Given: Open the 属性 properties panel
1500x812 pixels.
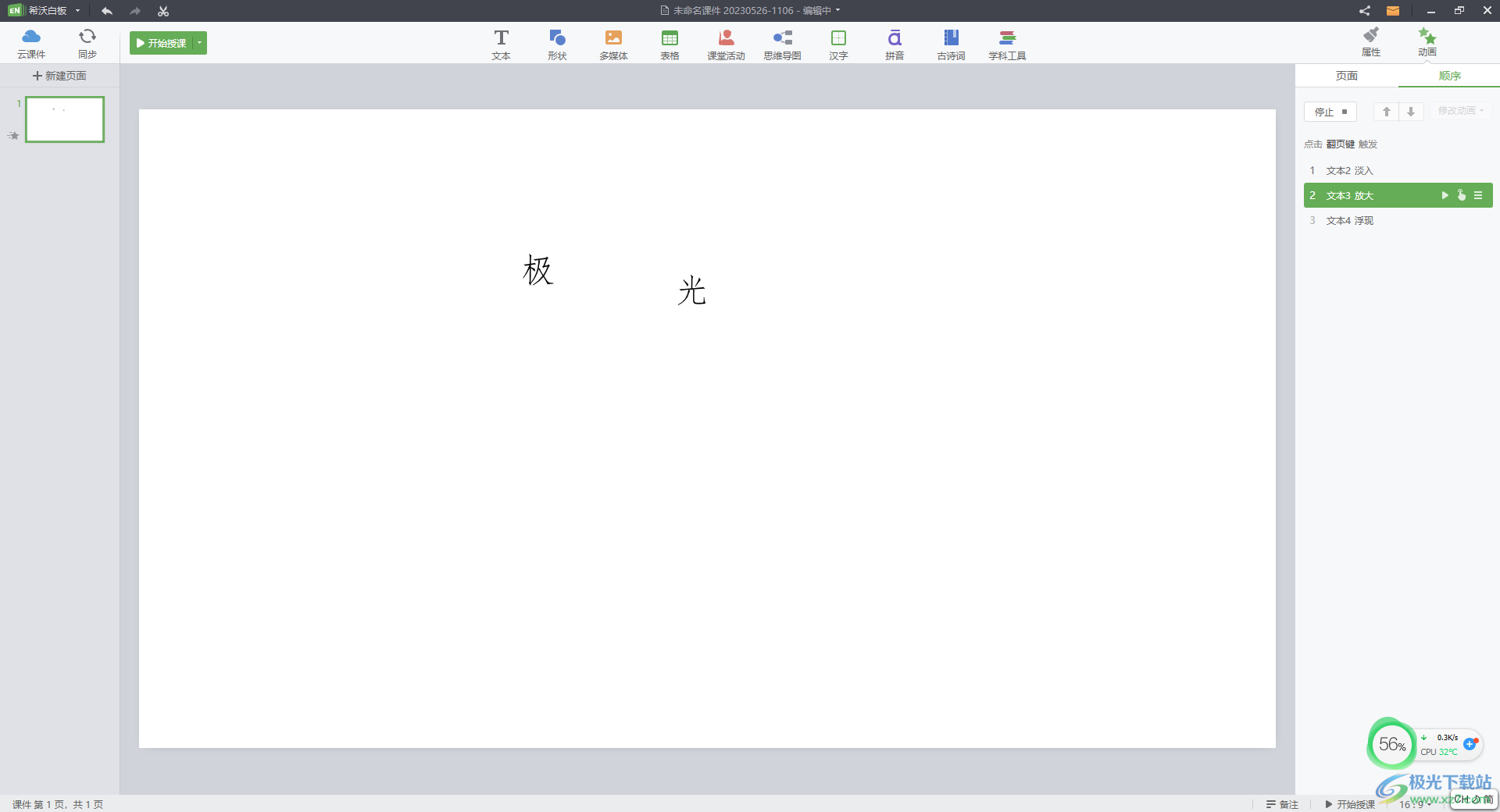Looking at the screenshot, I should pyautogui.click(x=1371, y=42).
